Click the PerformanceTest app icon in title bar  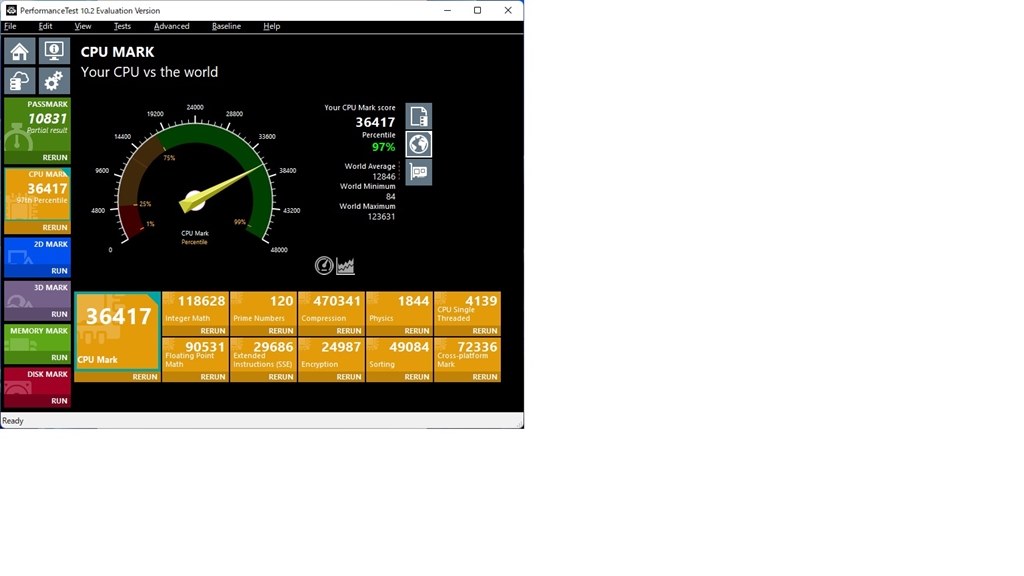(10, 10)
